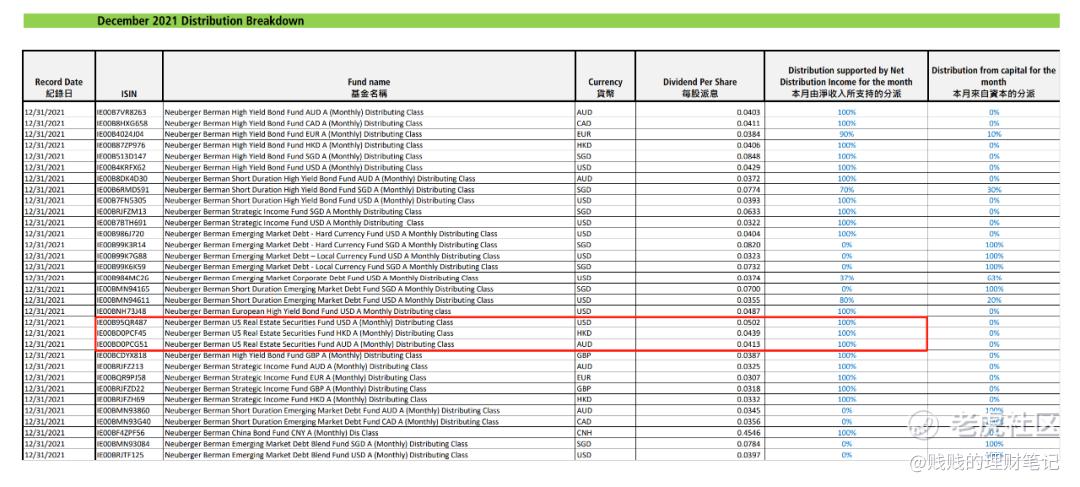The image size is (1080, 487).
Task: Click dividend value '0.0439'
Action: (x=748, y=333)
